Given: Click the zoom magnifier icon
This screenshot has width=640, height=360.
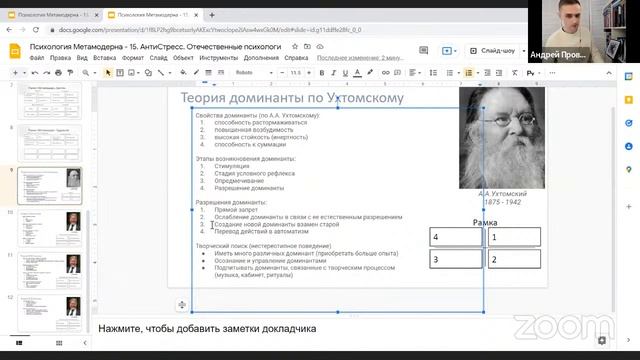Looking at the screenshot, I should [x=85, y=73].
